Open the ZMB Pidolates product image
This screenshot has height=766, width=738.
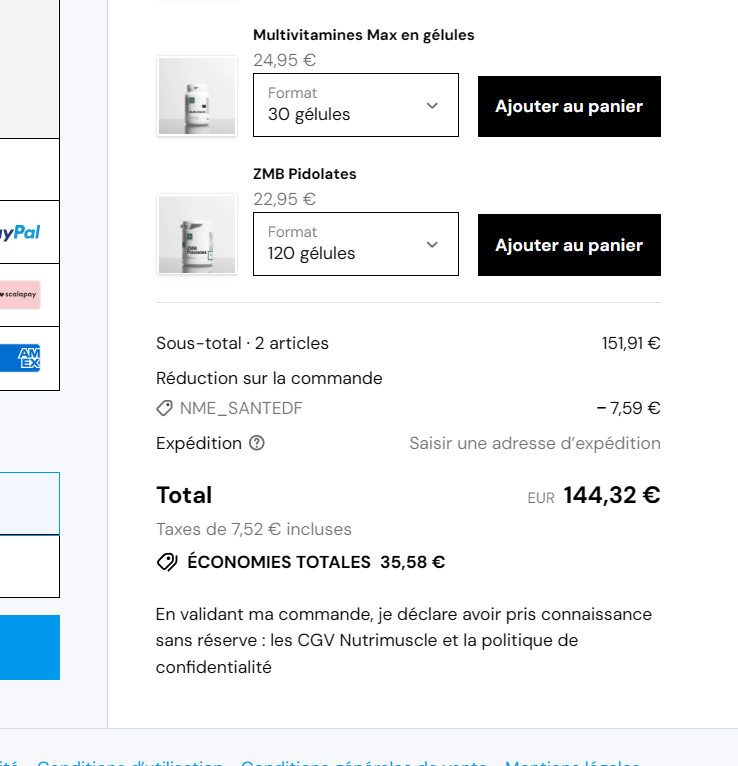pyautogui.click(x=197, y=235)
